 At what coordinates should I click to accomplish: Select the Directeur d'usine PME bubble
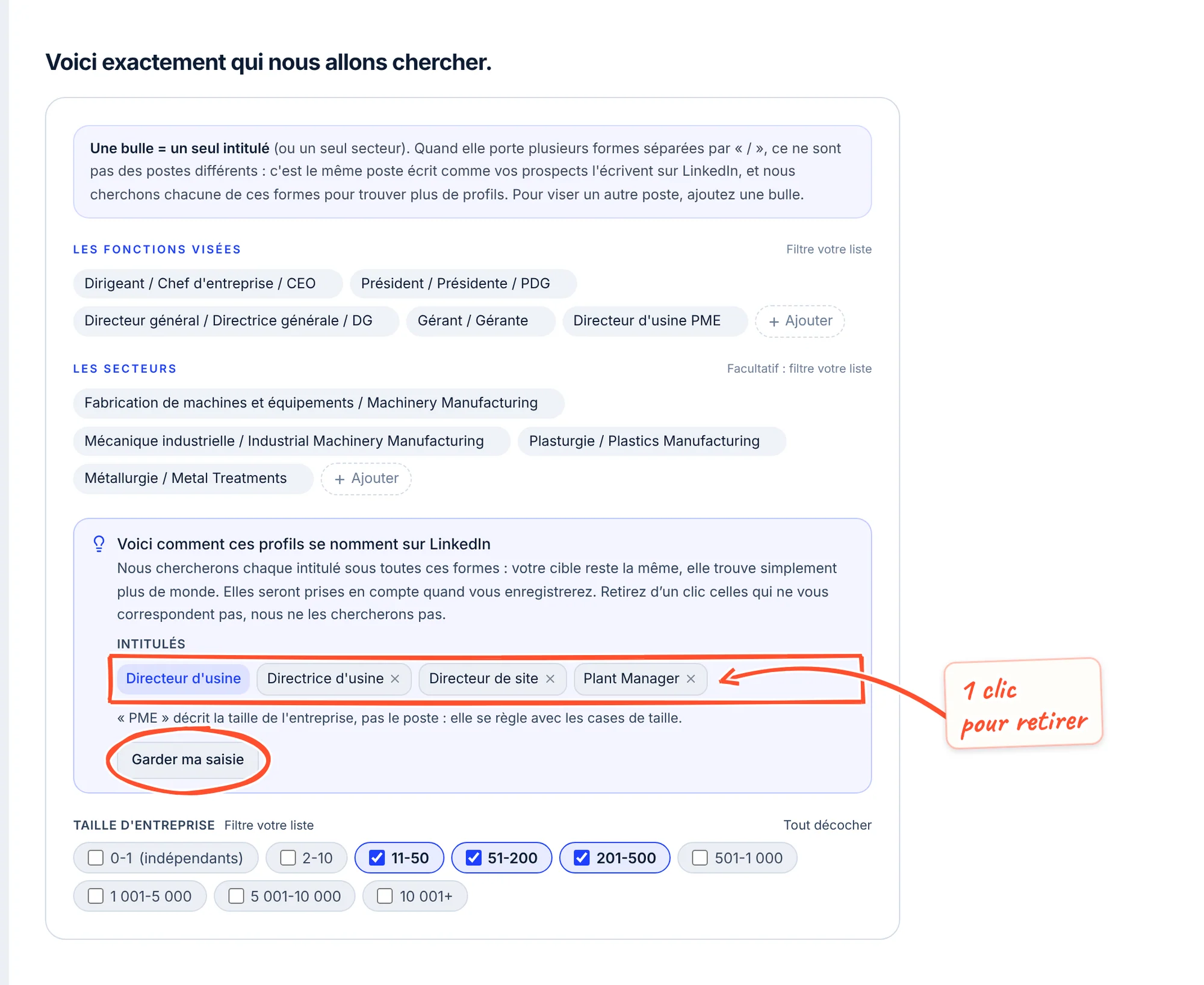coord(655,321)
